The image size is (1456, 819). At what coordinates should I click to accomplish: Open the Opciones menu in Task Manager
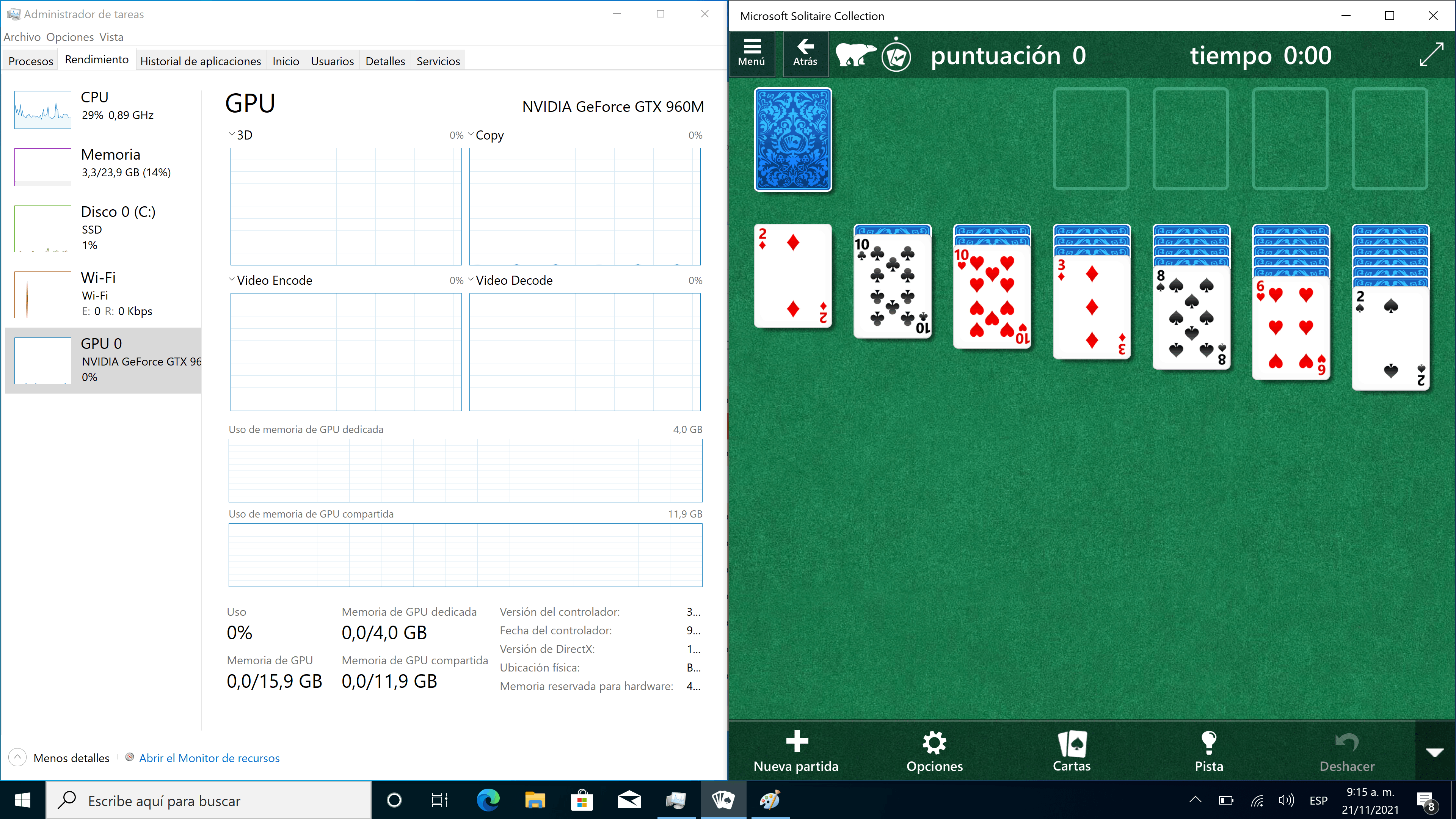[x=69, y=37]
